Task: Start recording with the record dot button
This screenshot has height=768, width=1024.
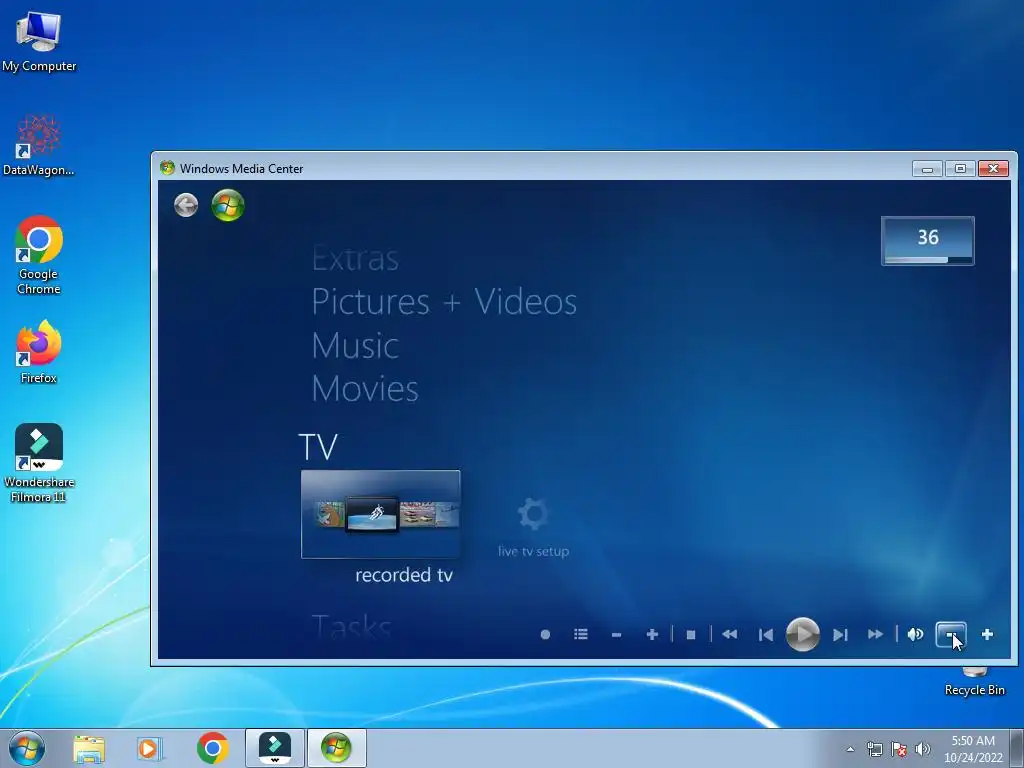Action: coord(545,634)
